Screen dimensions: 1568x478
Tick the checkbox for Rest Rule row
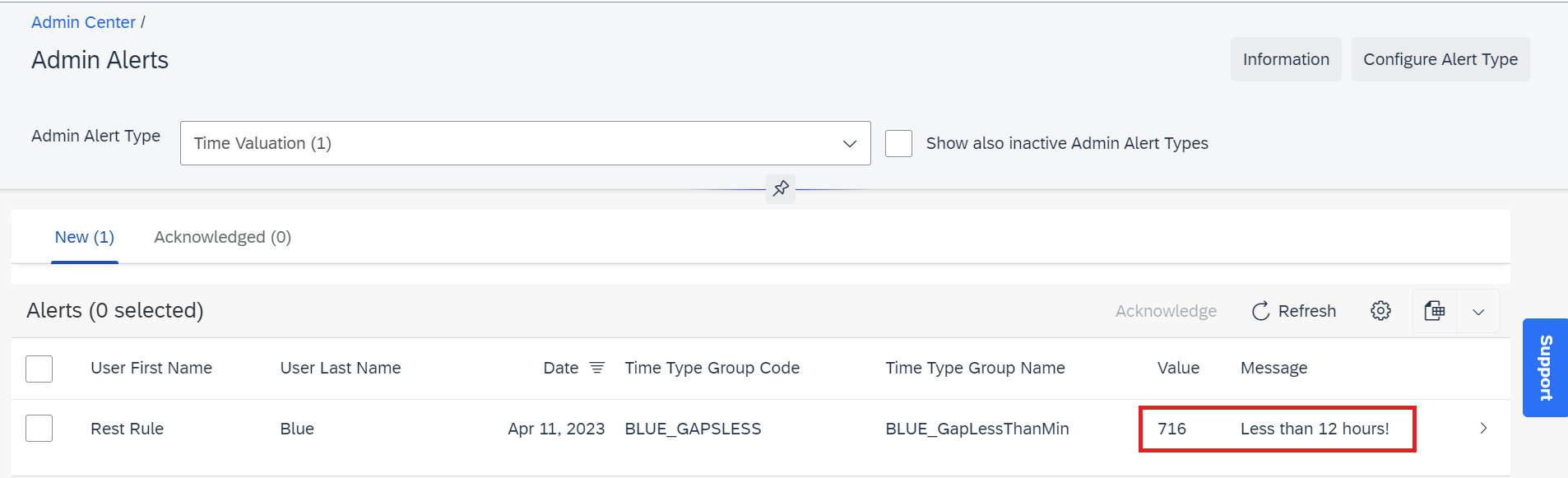click(x=39, y=428)
